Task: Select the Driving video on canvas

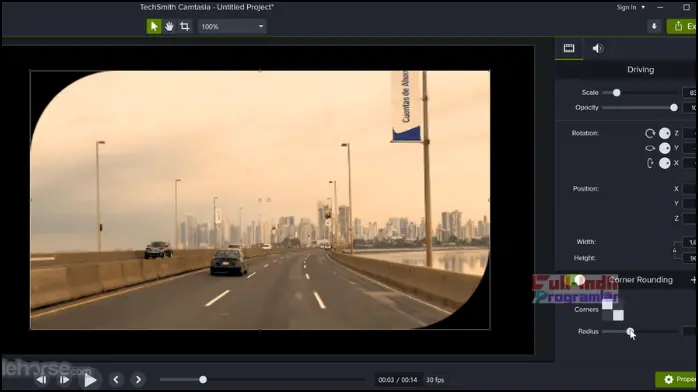Action: 260,200
